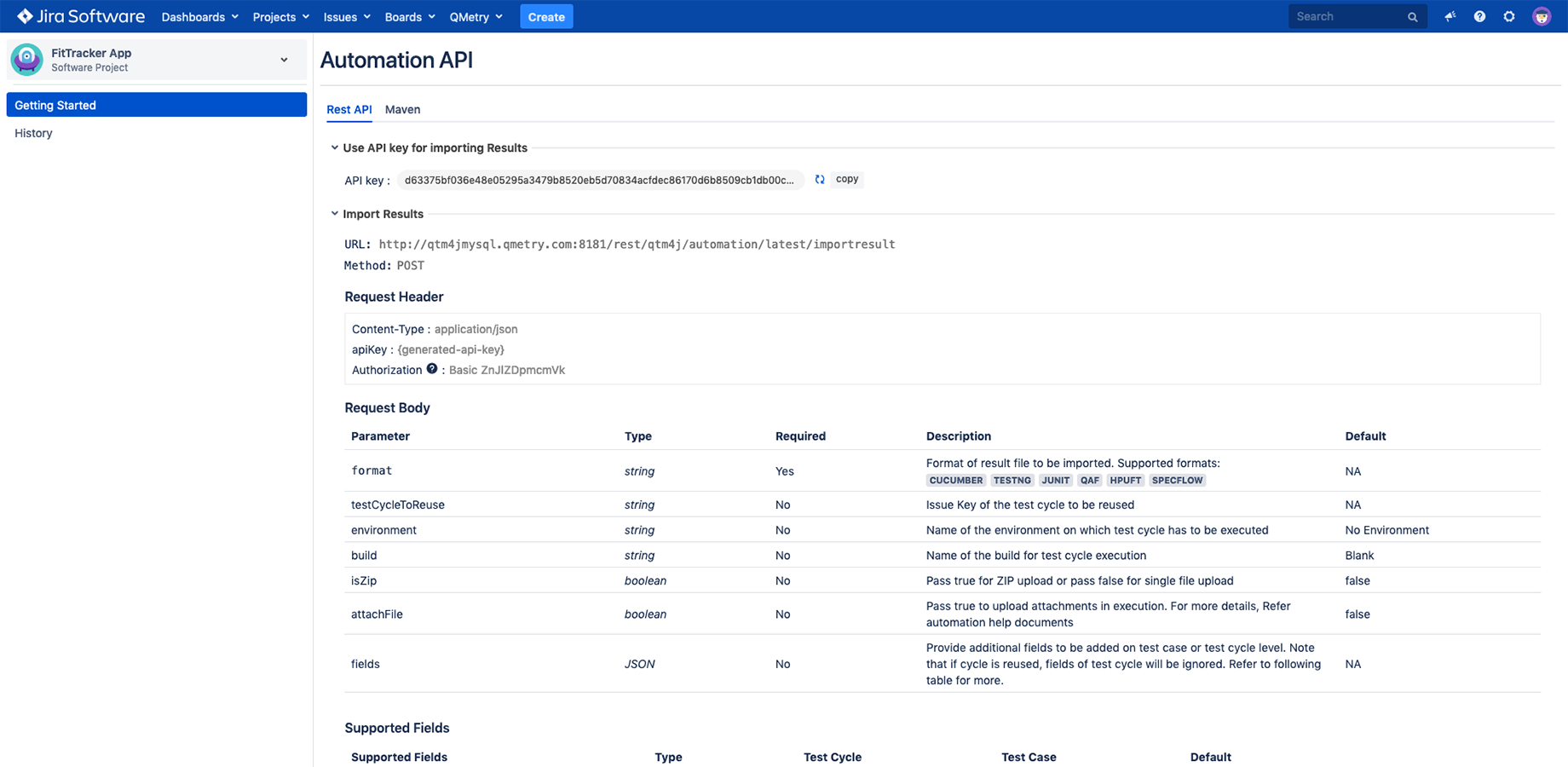
Task: Open the help question mark icon
Action: coord(1479,16)
